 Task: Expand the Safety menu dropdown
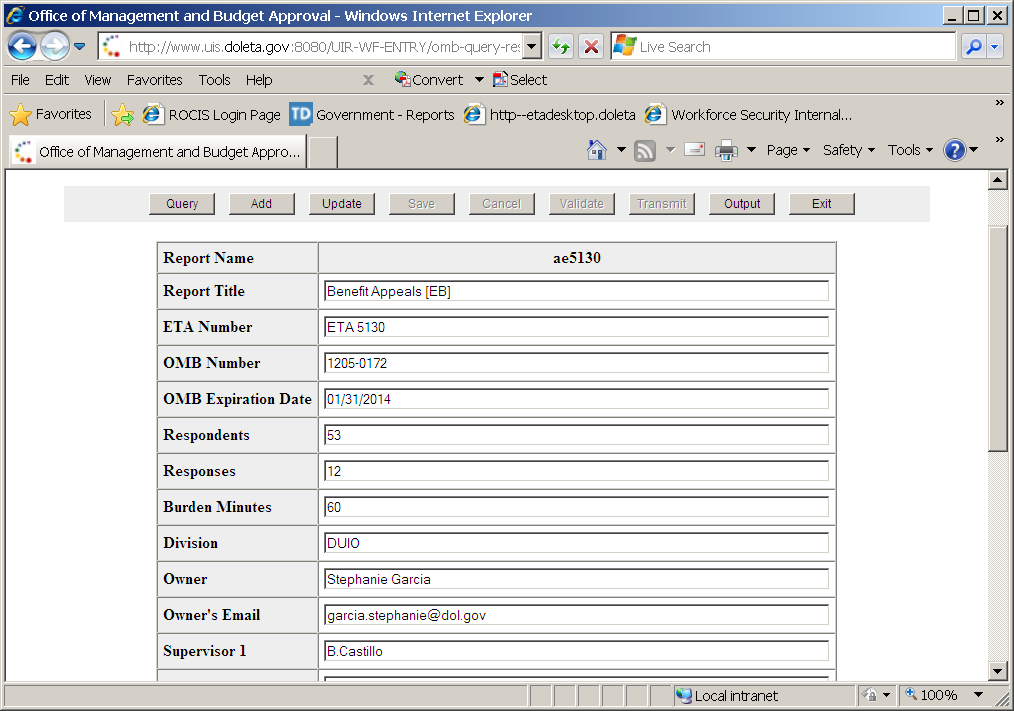click(x=848, y=150)
